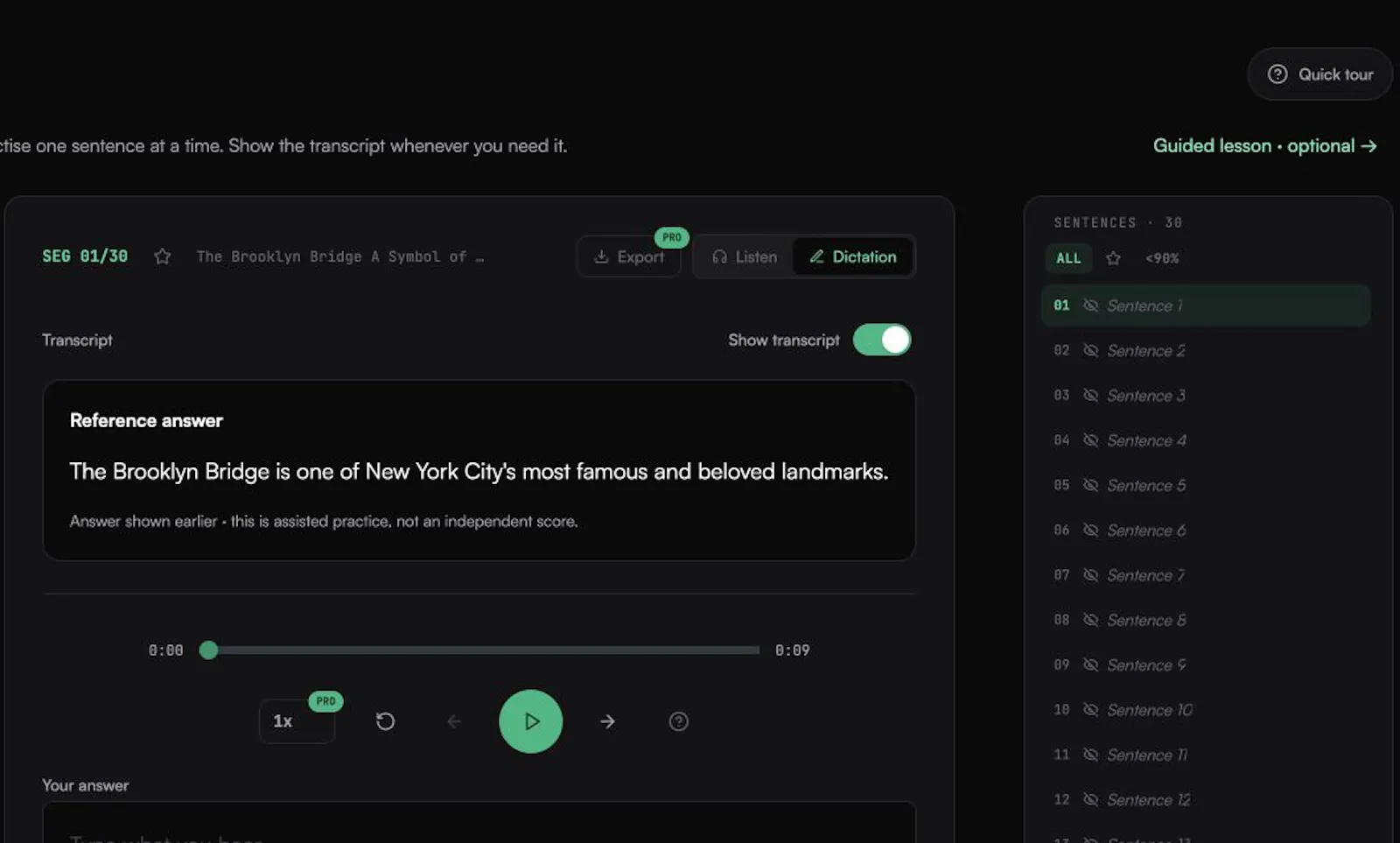
Task: Toggle the hidden-eye icon for Sentence 4
Action: [1090, 440]
